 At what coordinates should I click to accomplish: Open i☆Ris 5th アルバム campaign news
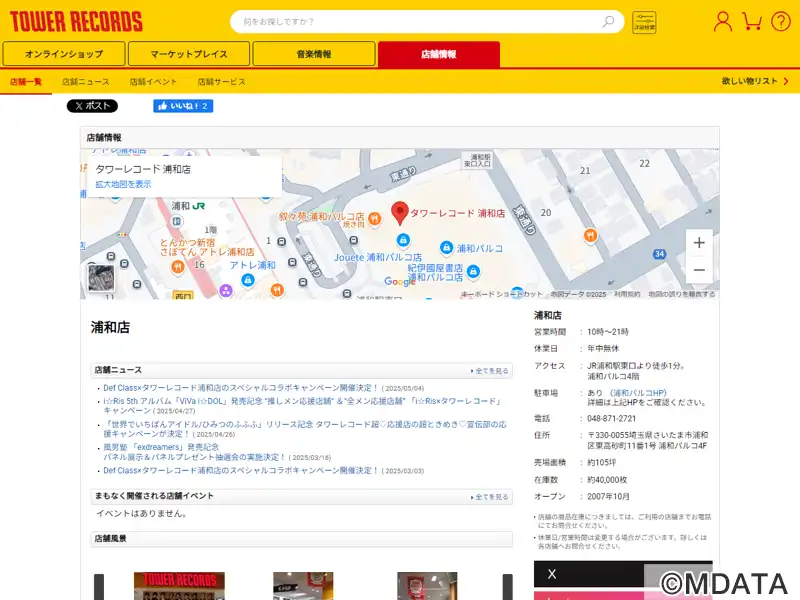click(302, 406)
